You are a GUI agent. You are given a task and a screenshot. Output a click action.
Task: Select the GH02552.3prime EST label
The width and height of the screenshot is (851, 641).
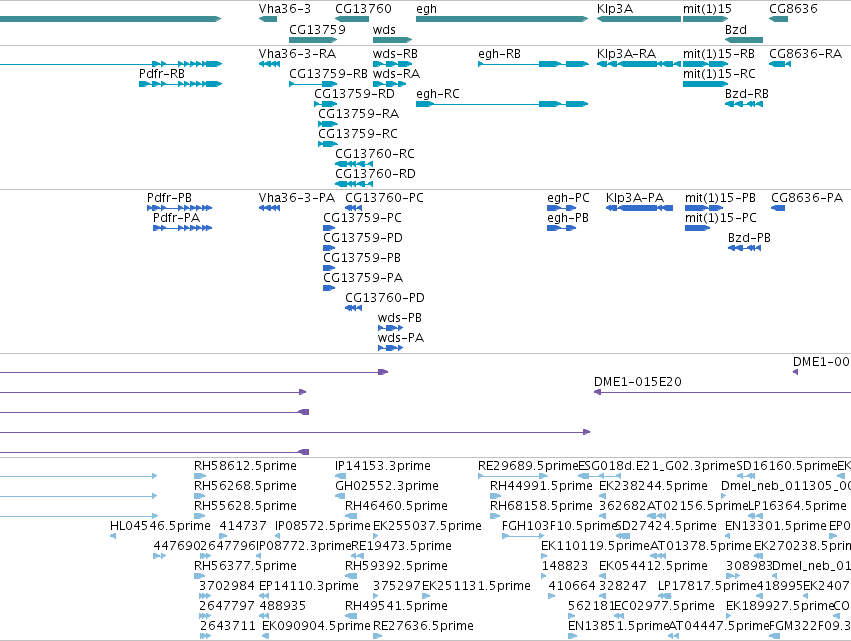[x=387, y=486]
